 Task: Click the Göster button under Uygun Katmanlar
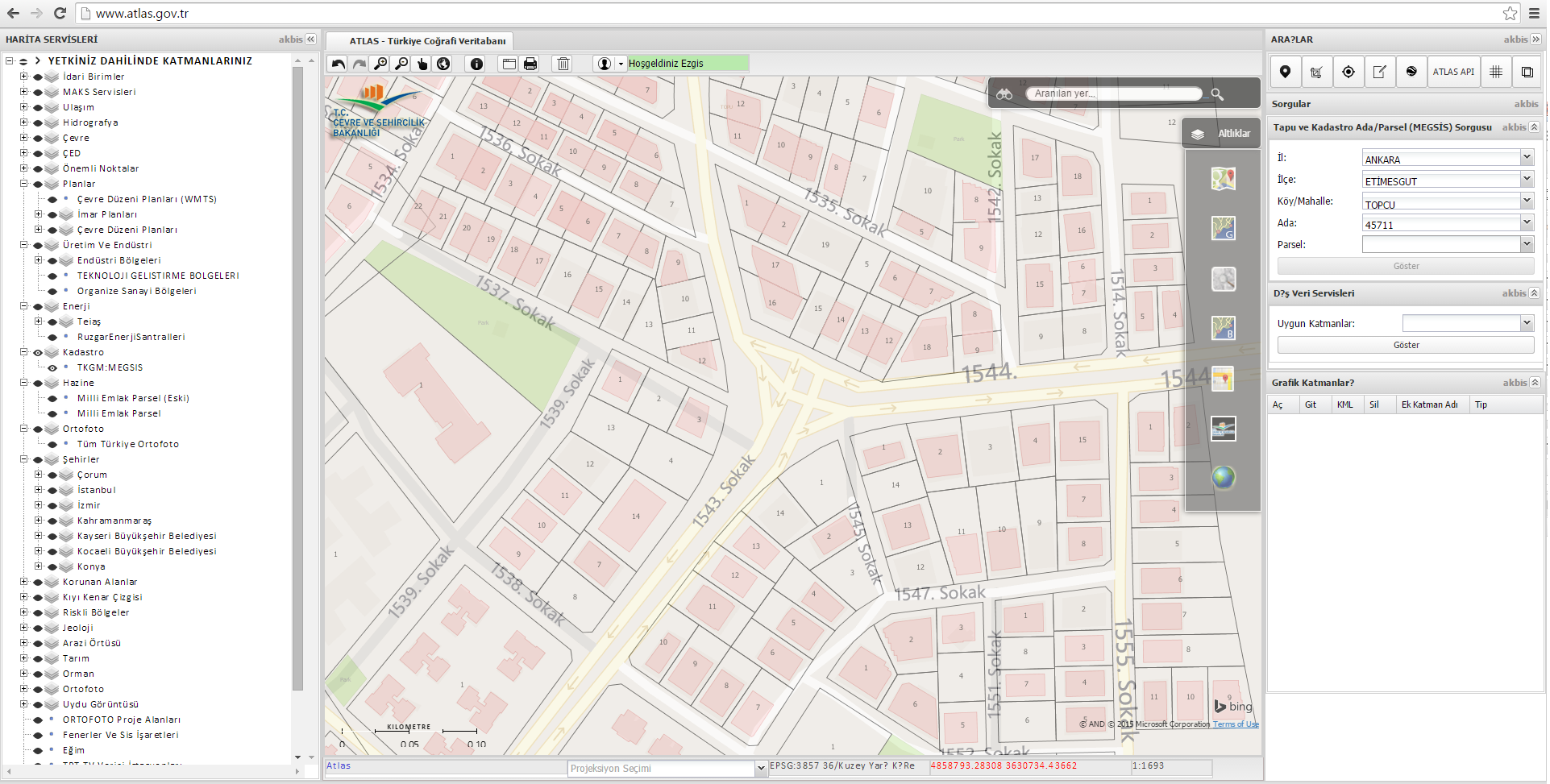pos(1406,346)
